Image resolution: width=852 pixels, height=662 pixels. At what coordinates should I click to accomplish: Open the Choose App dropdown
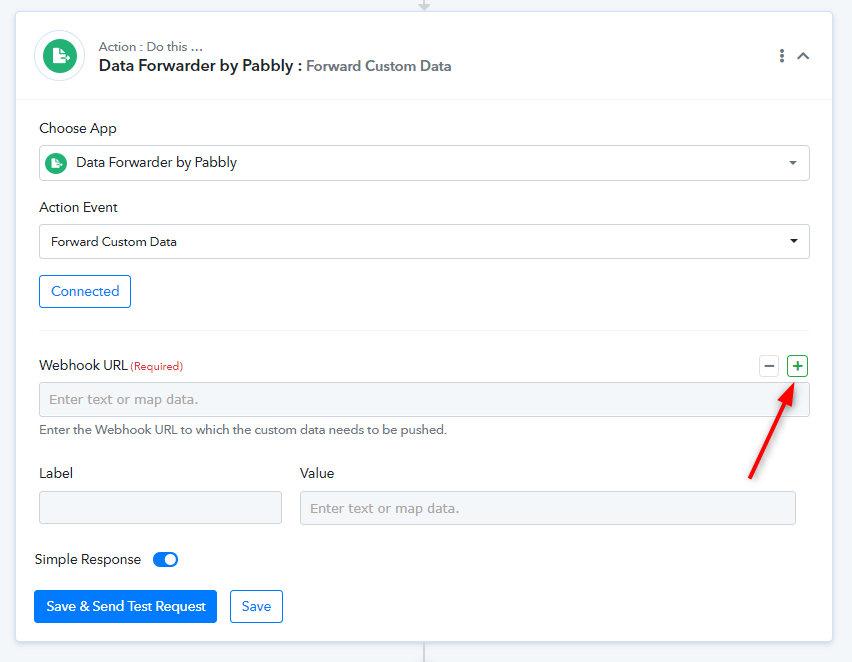coord(424,163)
